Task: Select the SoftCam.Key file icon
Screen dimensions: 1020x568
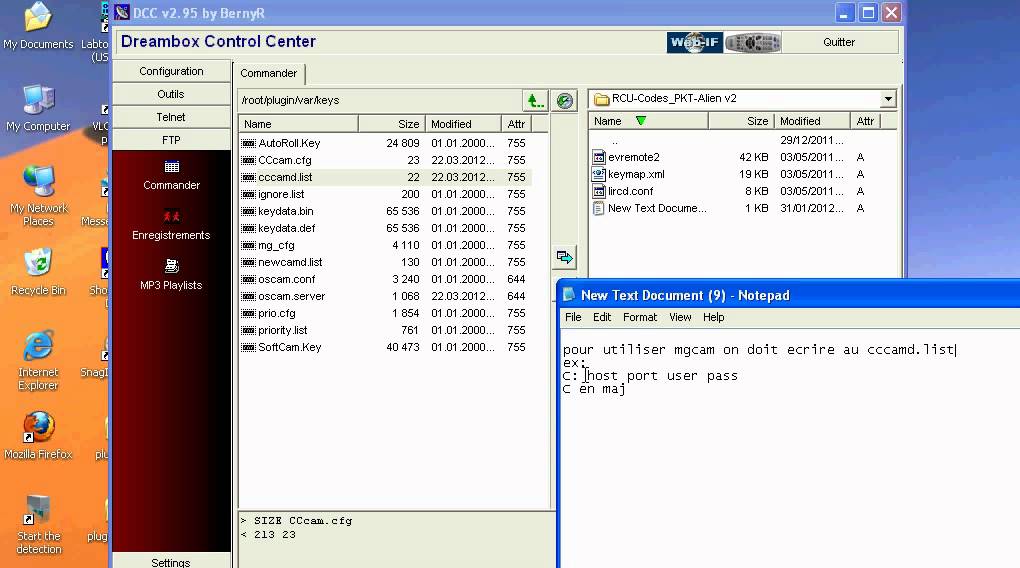Action: pyautogui.click(x=248, y=347)
